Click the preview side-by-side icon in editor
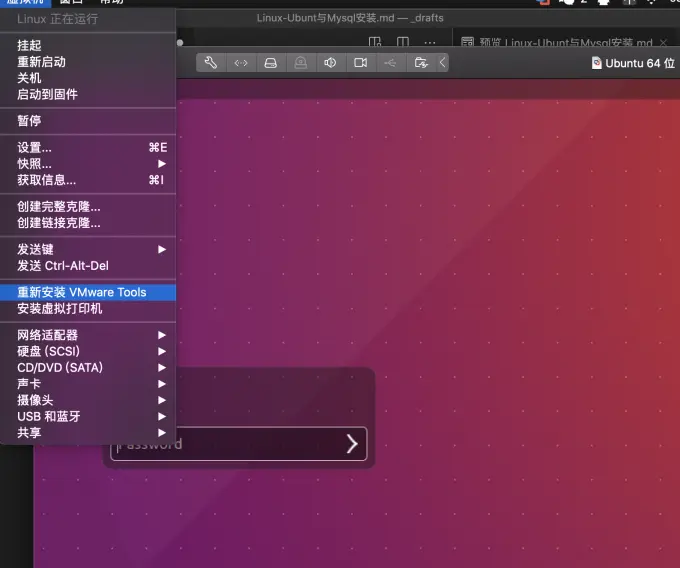 [375, 42]
